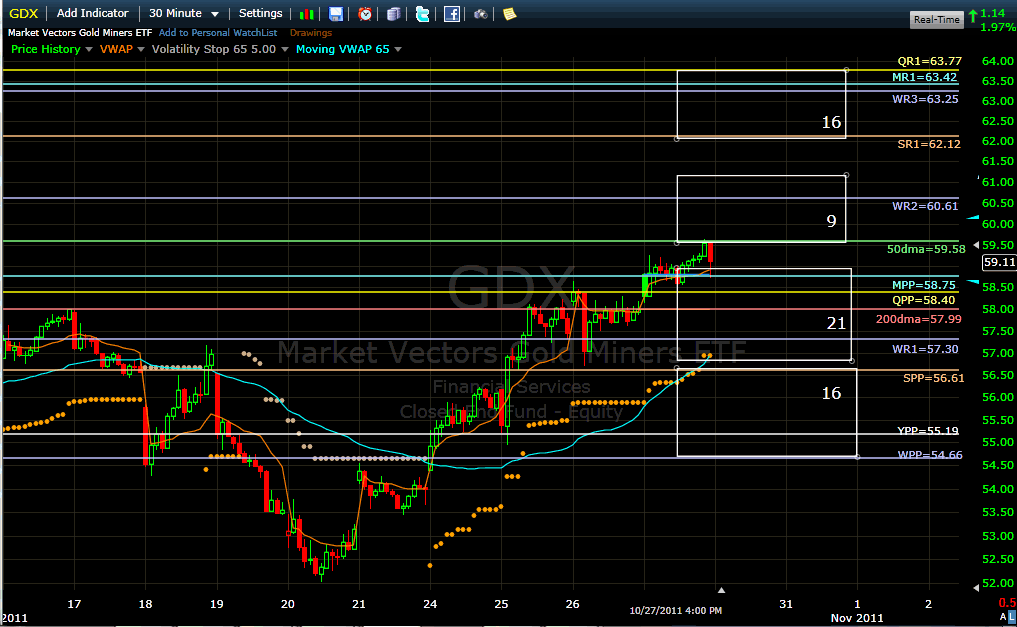
Task: Select the SR1=62.12 level label
Action: point(929,144)
